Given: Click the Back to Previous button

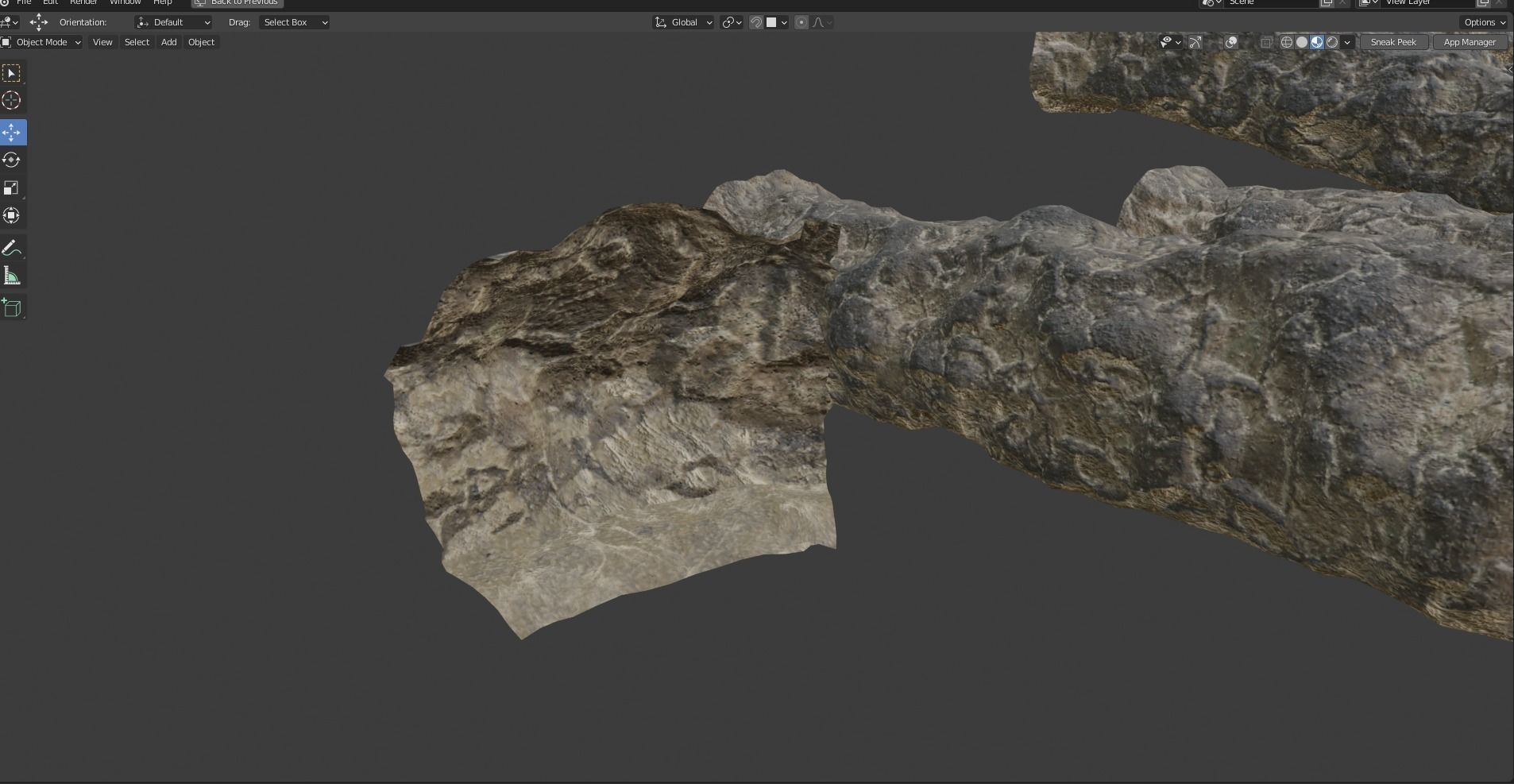Looking at the screenshot, I should [238, 3].
